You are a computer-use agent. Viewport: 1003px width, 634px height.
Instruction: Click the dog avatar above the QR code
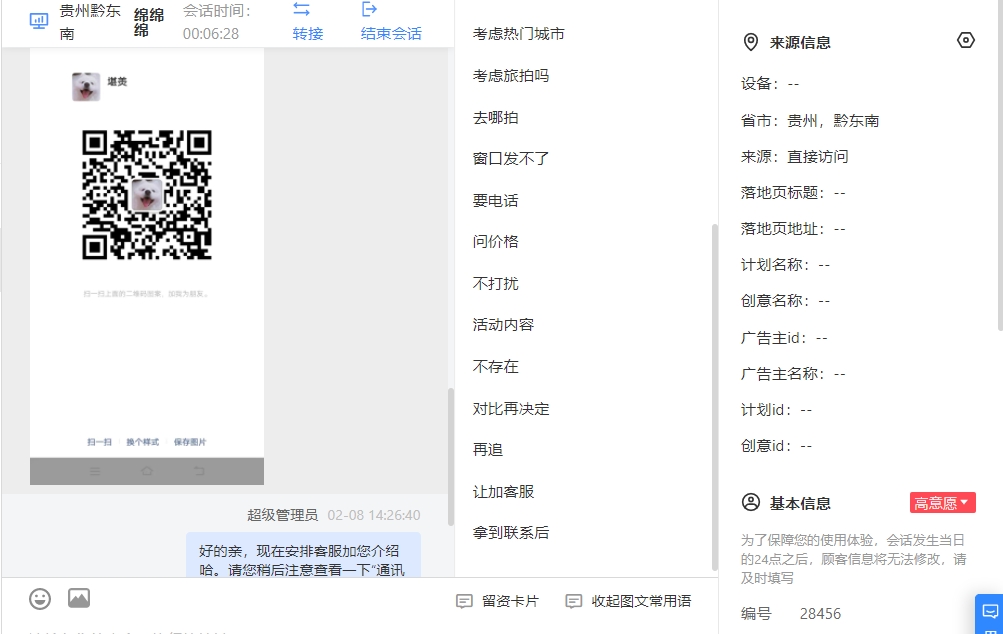coord(86,86)
